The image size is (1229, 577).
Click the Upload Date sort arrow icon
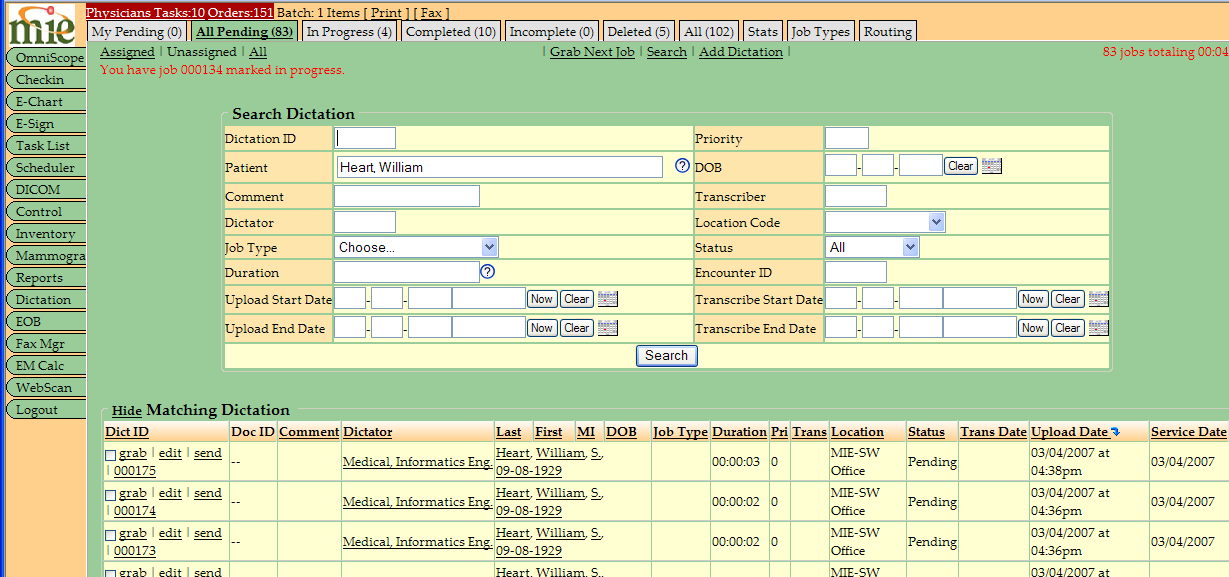coord(1115,432)
